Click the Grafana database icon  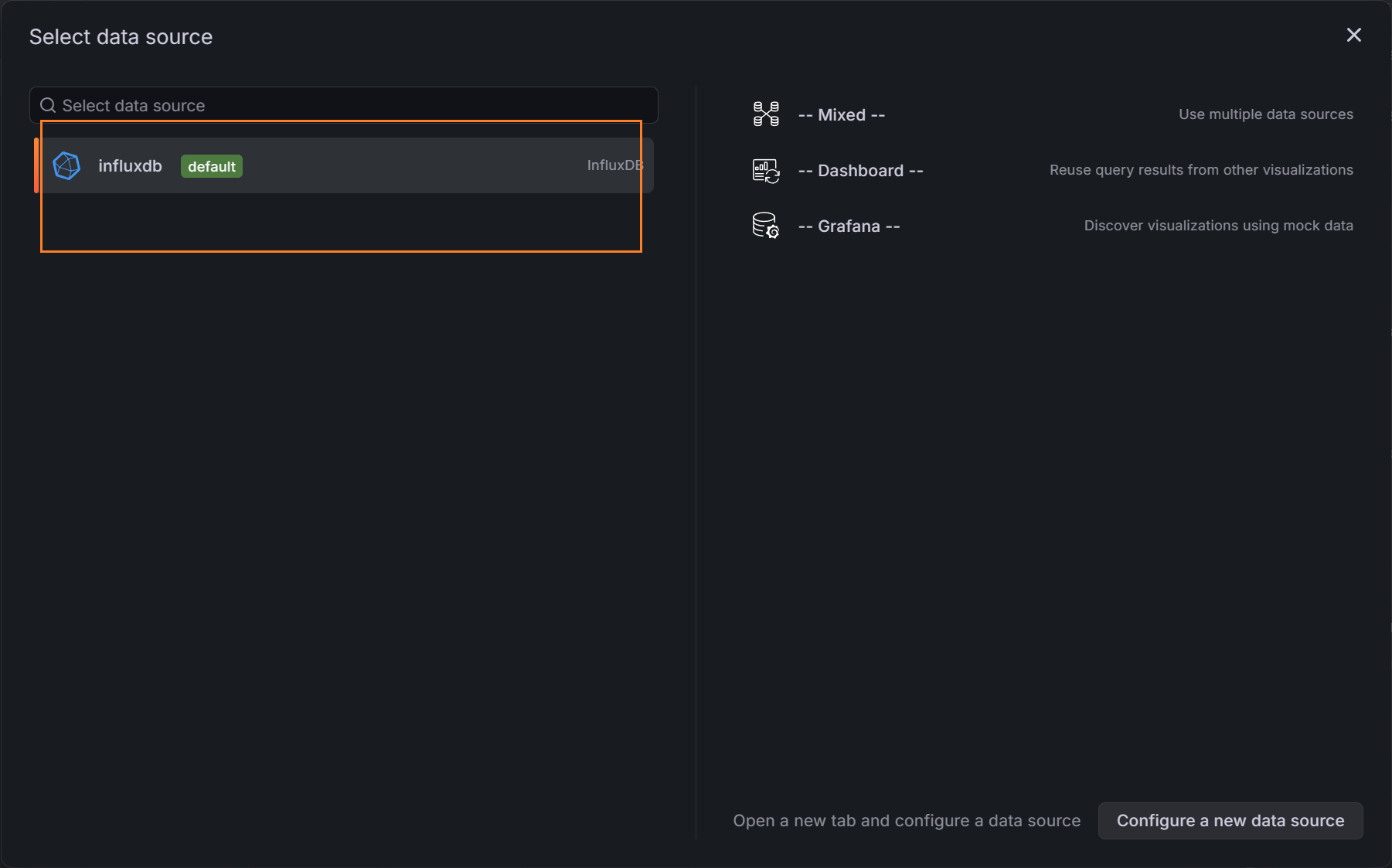click(766, 226)
